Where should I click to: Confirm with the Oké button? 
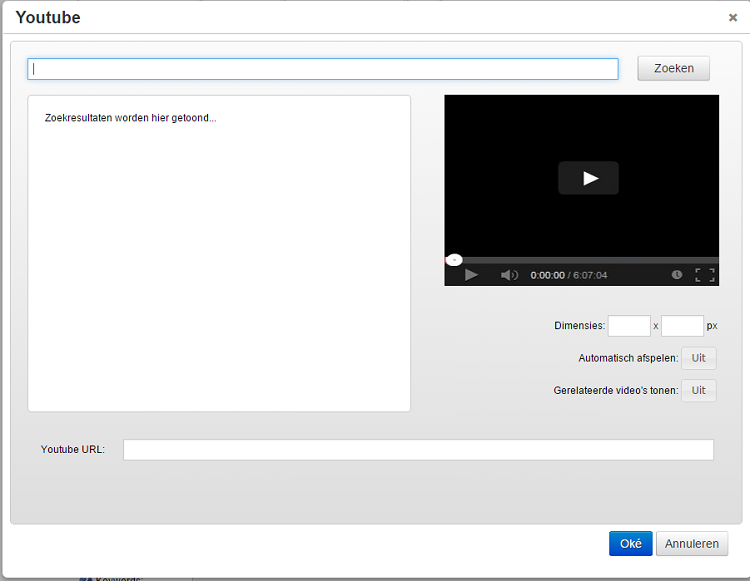click(630, 544)
